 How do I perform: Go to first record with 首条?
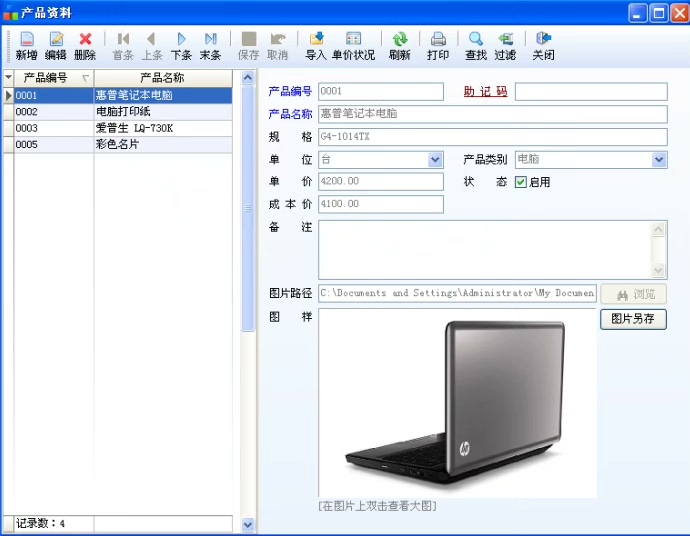click(x=123, y=45)
